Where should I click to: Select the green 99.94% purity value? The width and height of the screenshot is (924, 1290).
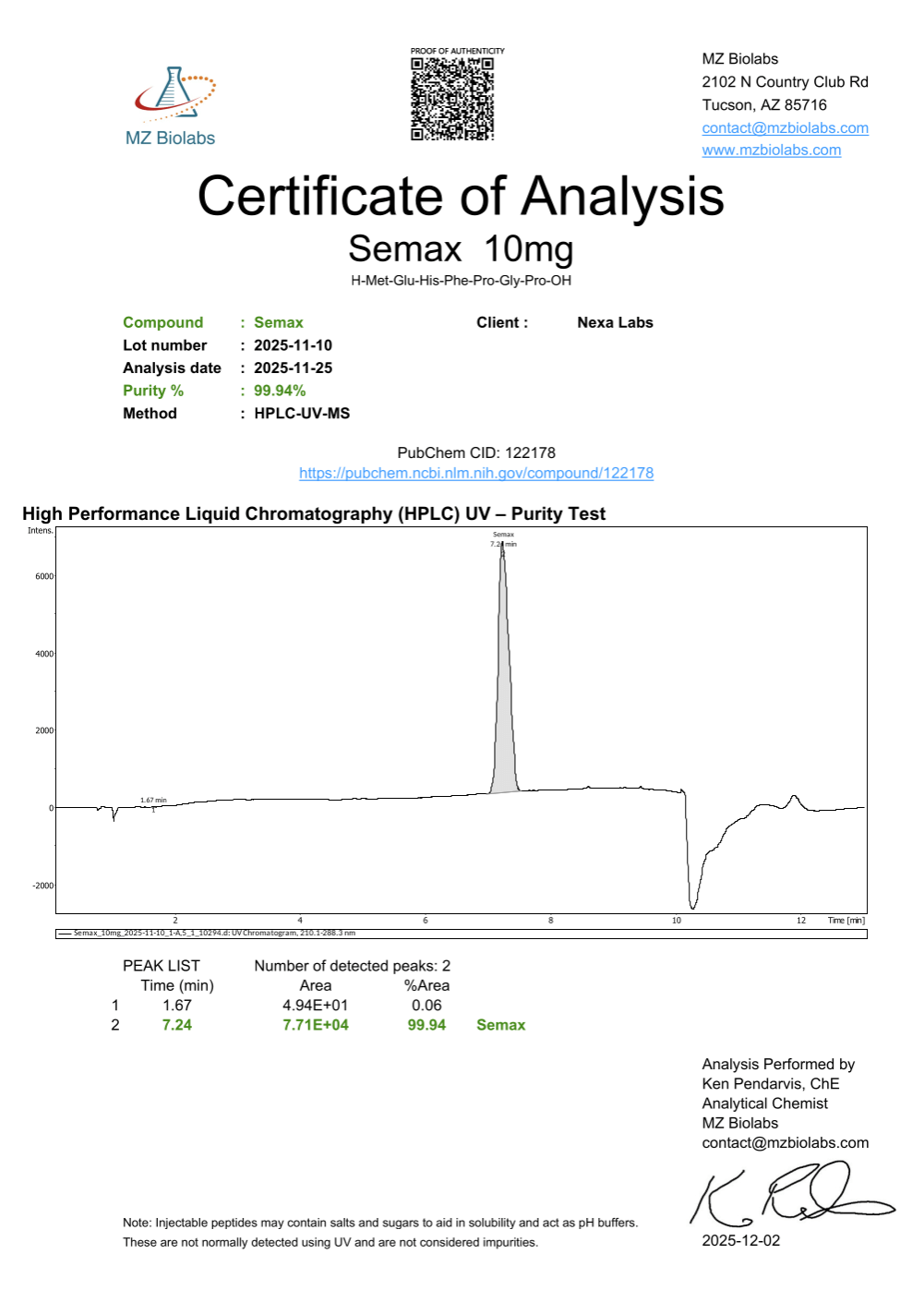(x=280, y=392)
